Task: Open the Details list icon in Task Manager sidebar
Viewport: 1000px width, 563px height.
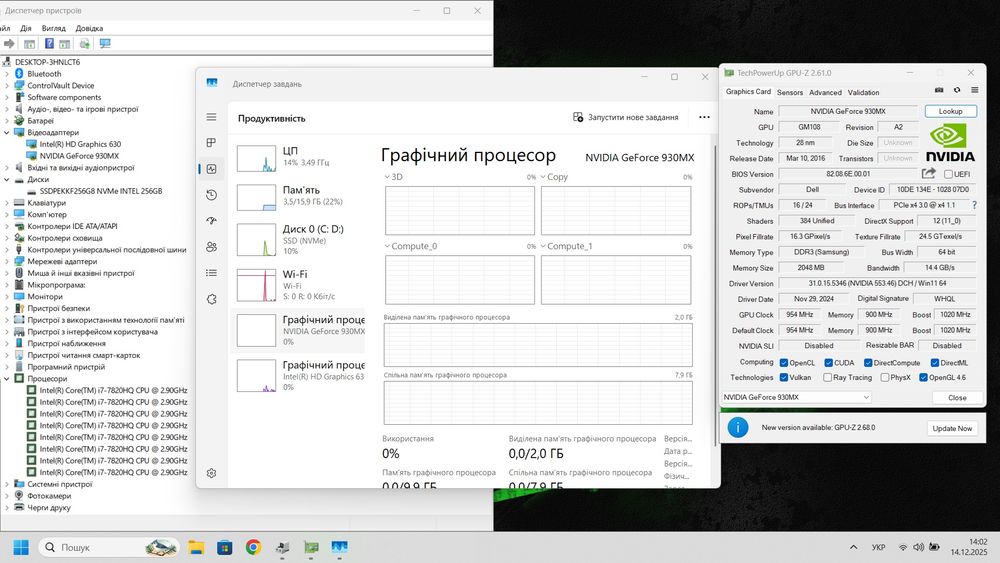Action: click(211, 273)
